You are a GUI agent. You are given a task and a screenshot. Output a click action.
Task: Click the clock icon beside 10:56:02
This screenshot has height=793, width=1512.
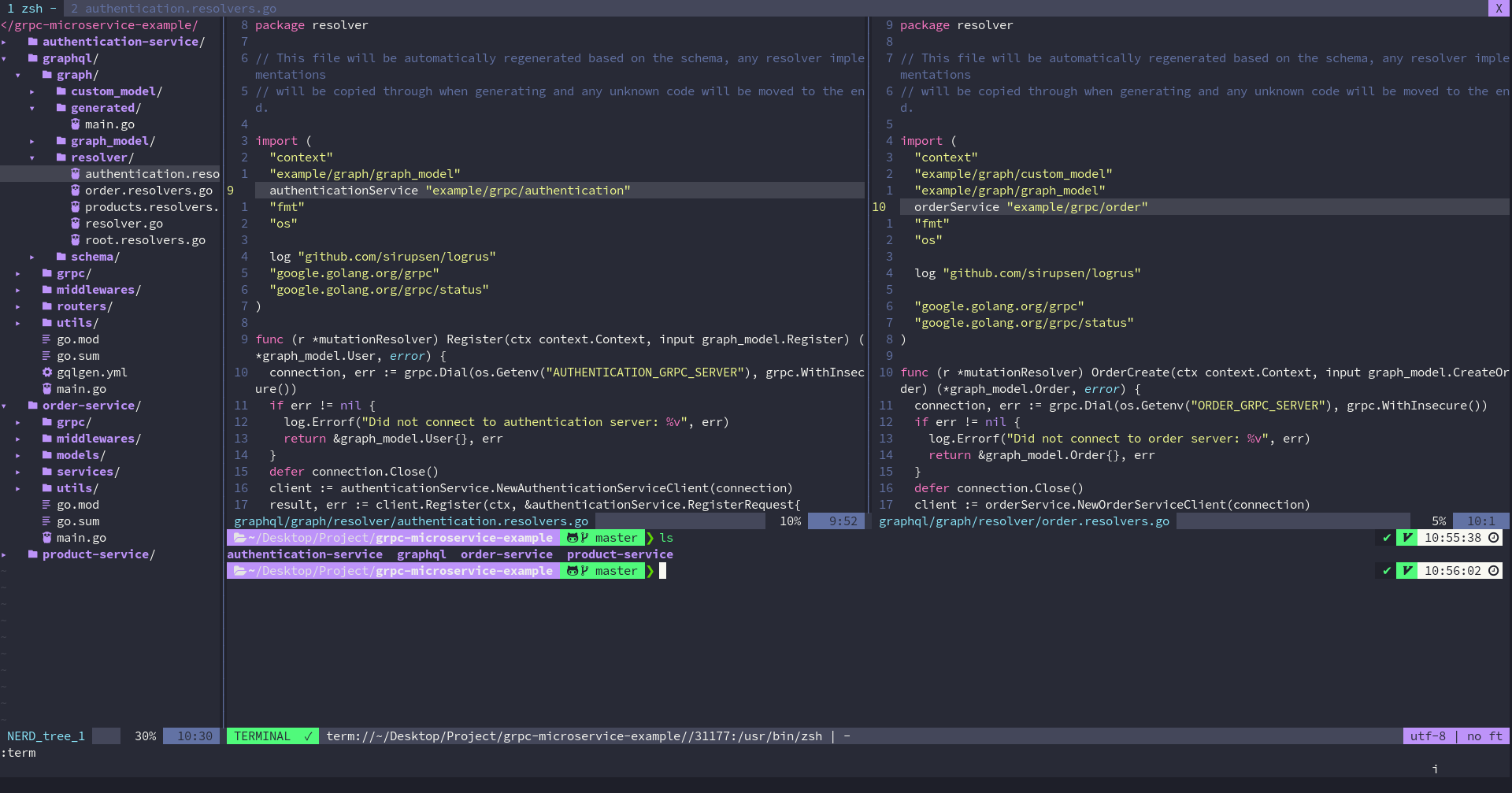(x=1493, y=571)
